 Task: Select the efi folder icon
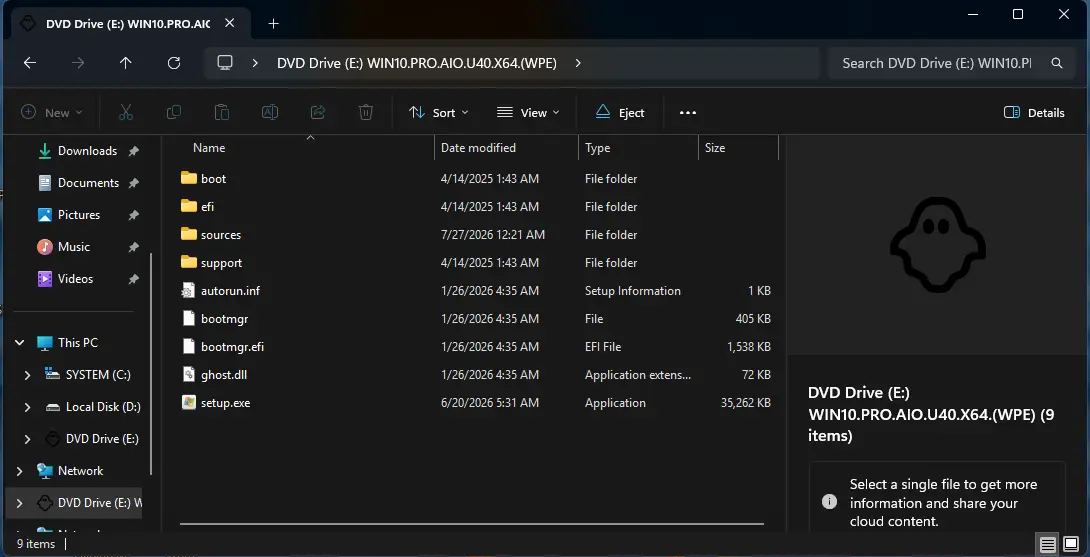tap(188, 206)
